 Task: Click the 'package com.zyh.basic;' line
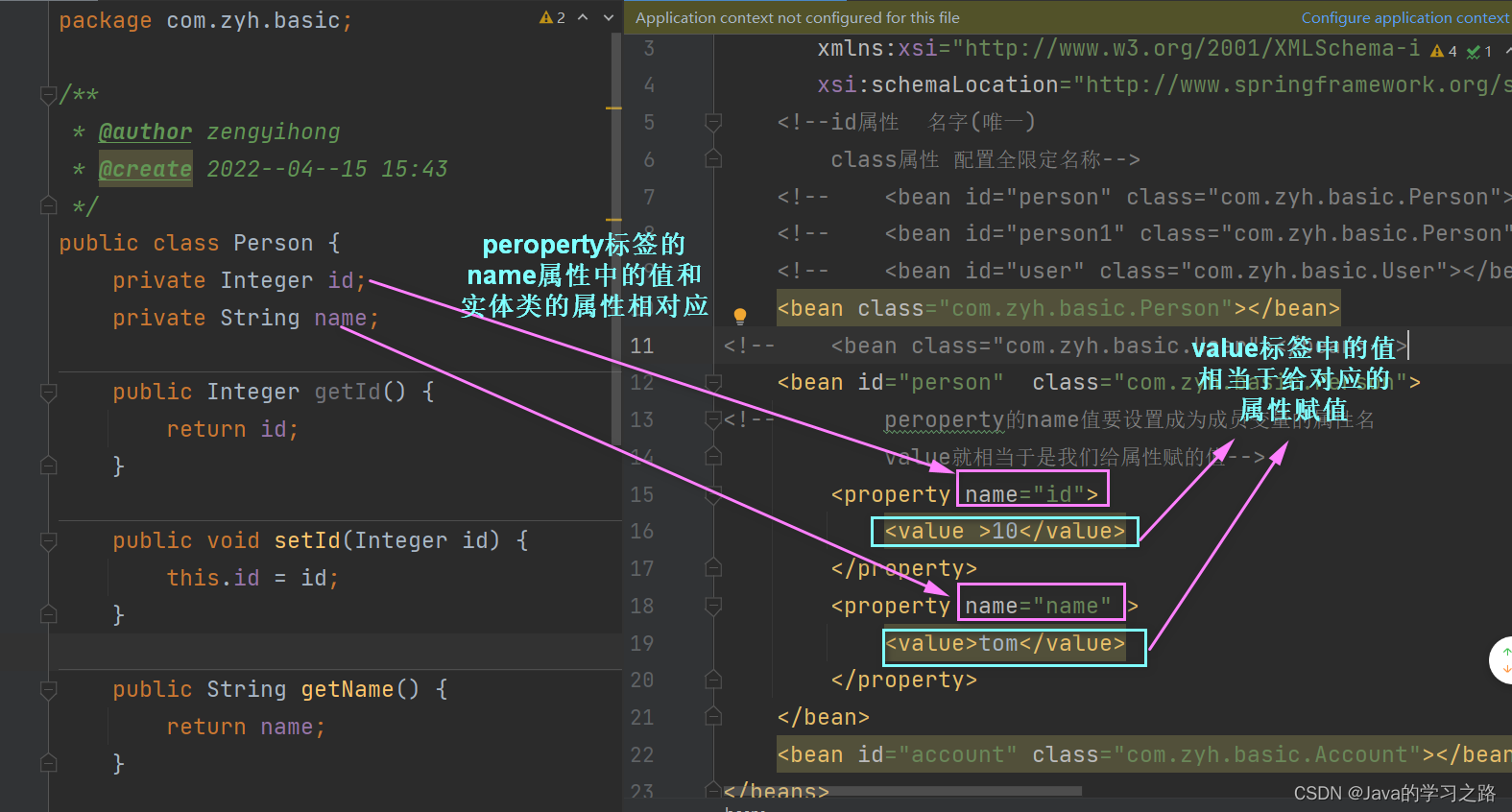(x=205, y=20)
